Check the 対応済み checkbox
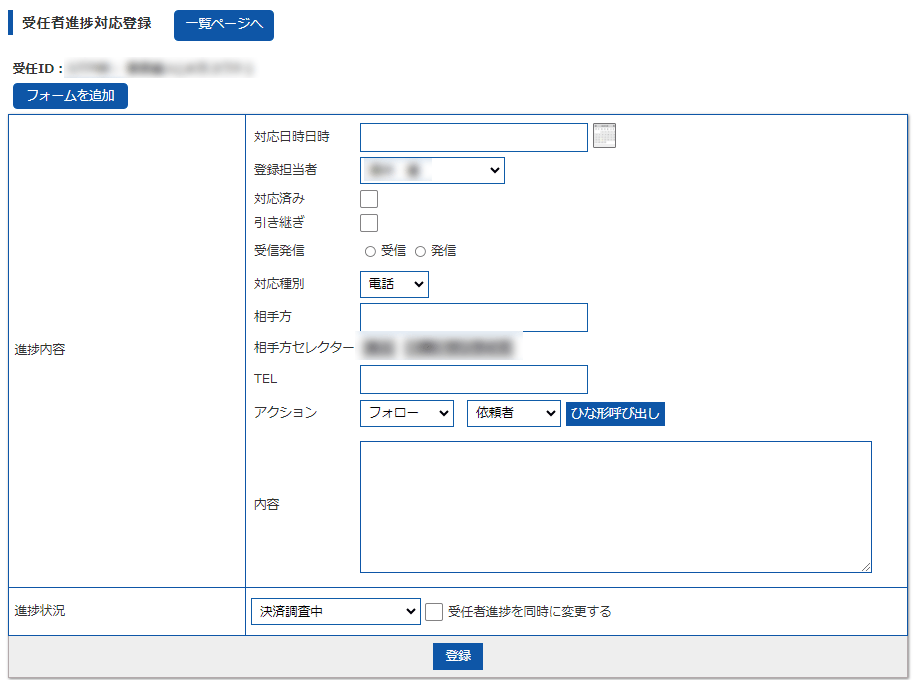 369,199
